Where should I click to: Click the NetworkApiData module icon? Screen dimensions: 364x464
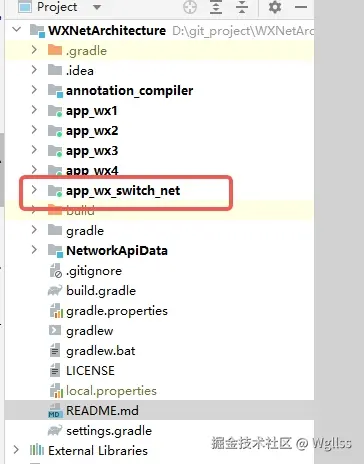tap(55, 251)
